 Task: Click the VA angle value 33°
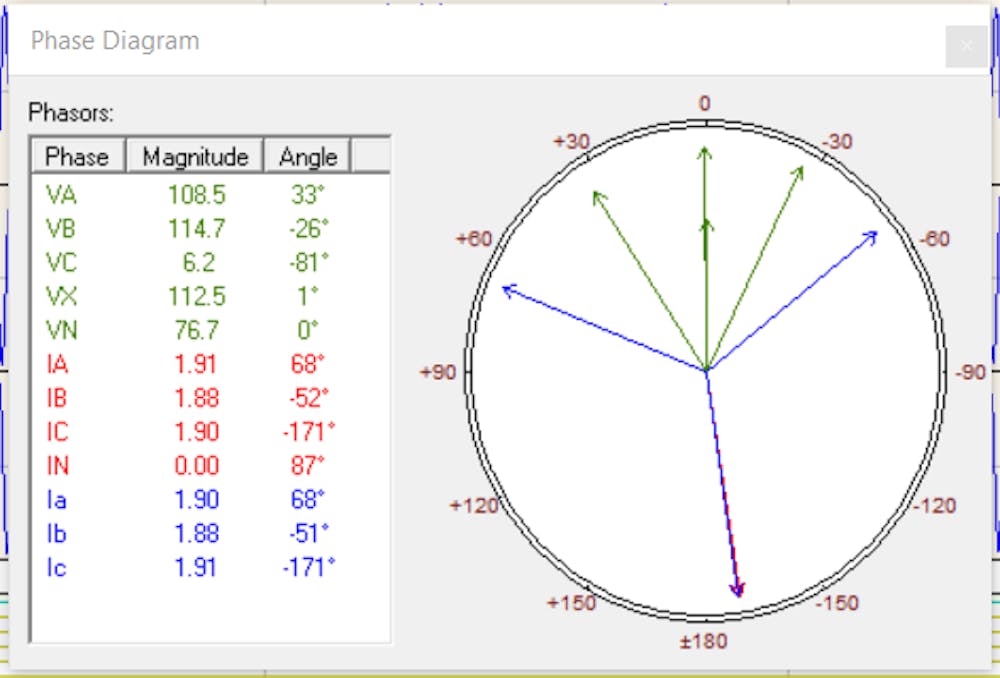[307, 195]
